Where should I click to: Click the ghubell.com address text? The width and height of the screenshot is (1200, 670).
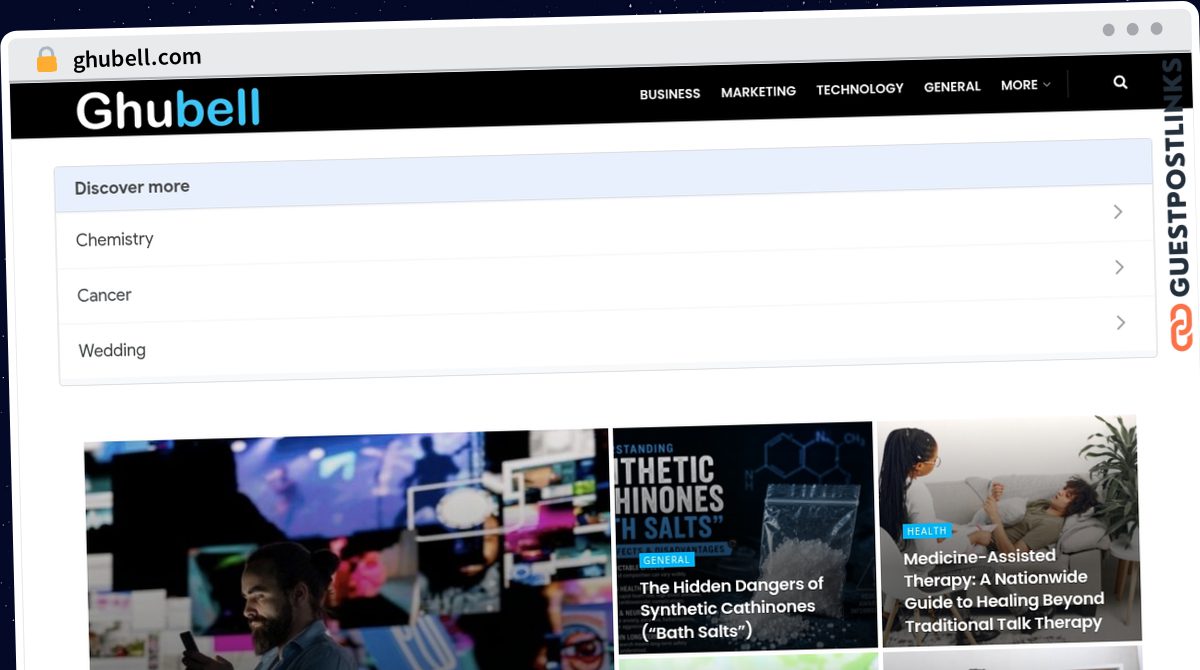pos(137,59)
